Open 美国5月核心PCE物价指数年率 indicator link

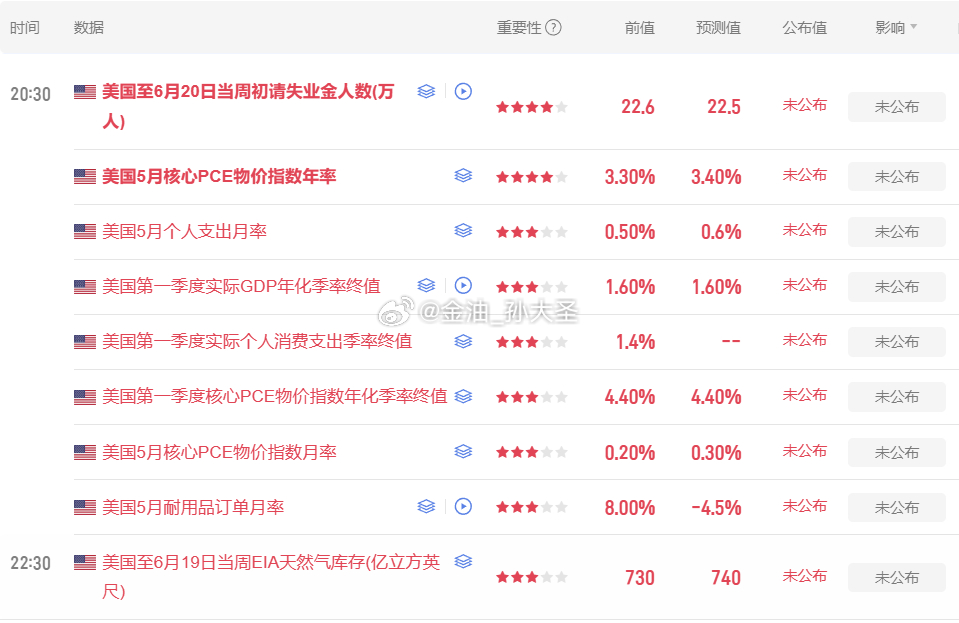click(x=219, y=176)
